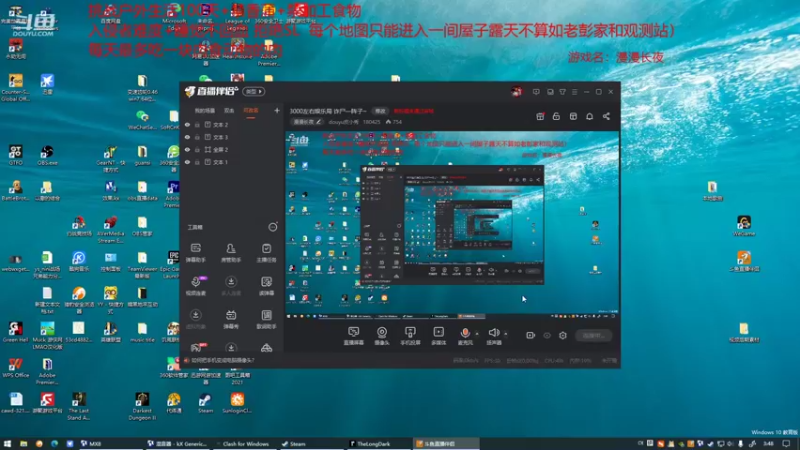
Task: Lock the 文本 3 layer
Action: tap(197, 137)
